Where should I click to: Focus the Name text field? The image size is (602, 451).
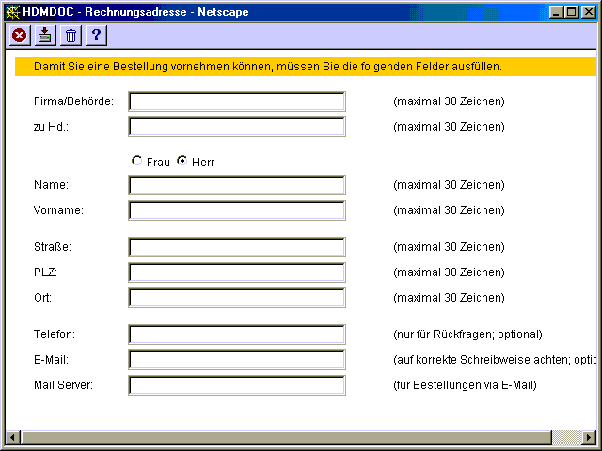click(236, 185)
